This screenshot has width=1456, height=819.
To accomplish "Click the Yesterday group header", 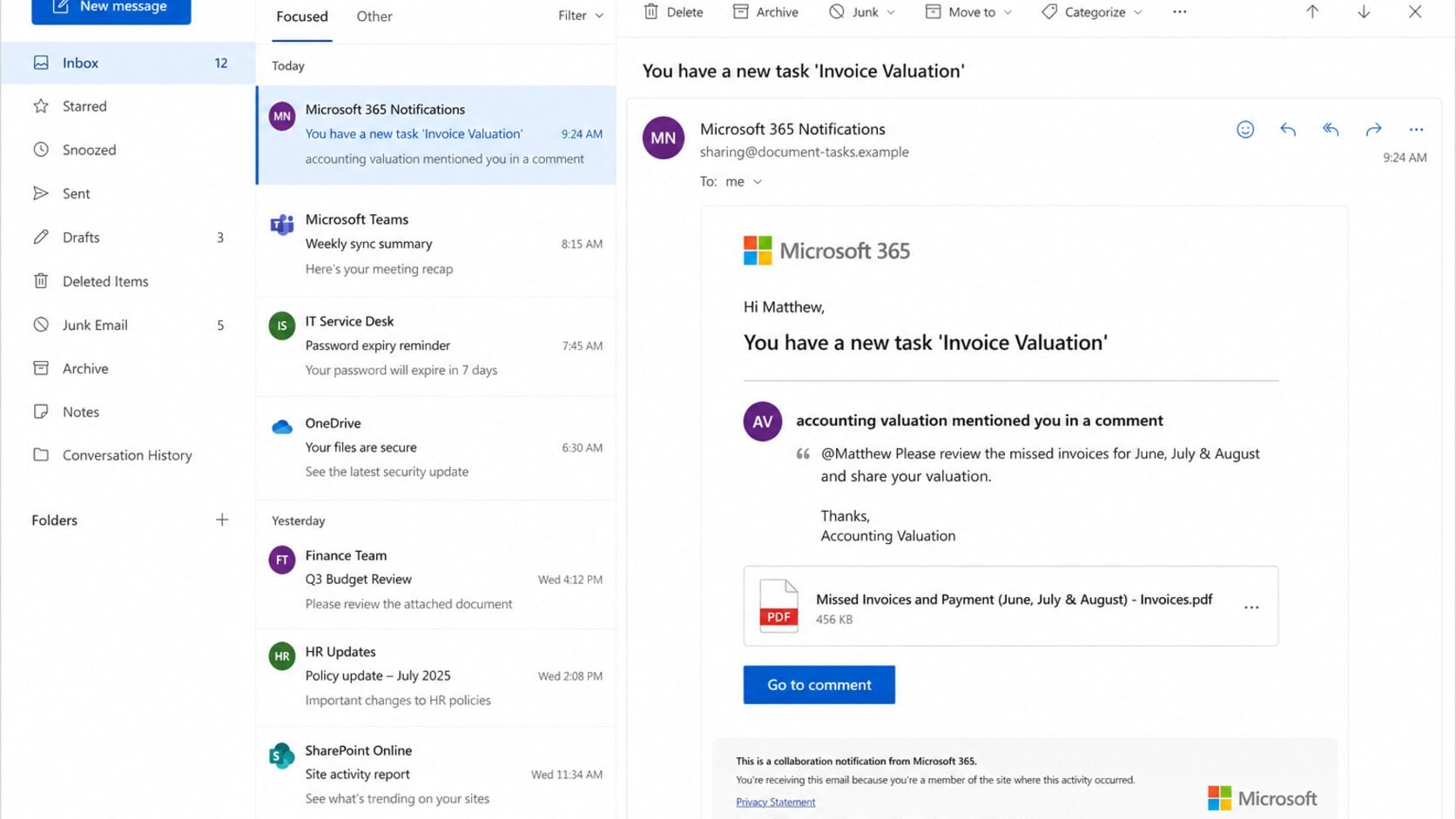I will [x=298, y=520].
